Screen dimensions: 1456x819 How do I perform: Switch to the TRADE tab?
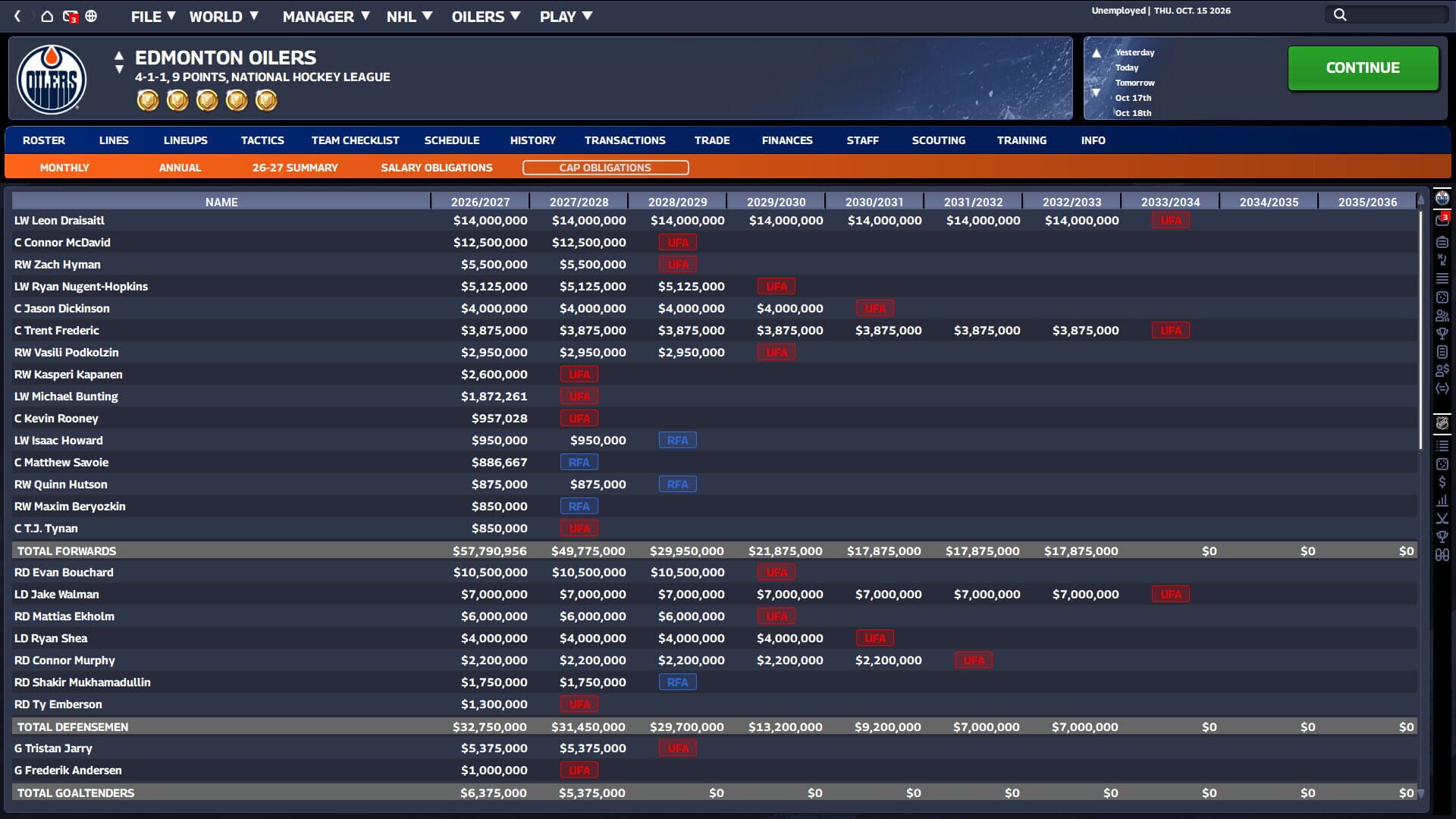[x=712, y=140]
